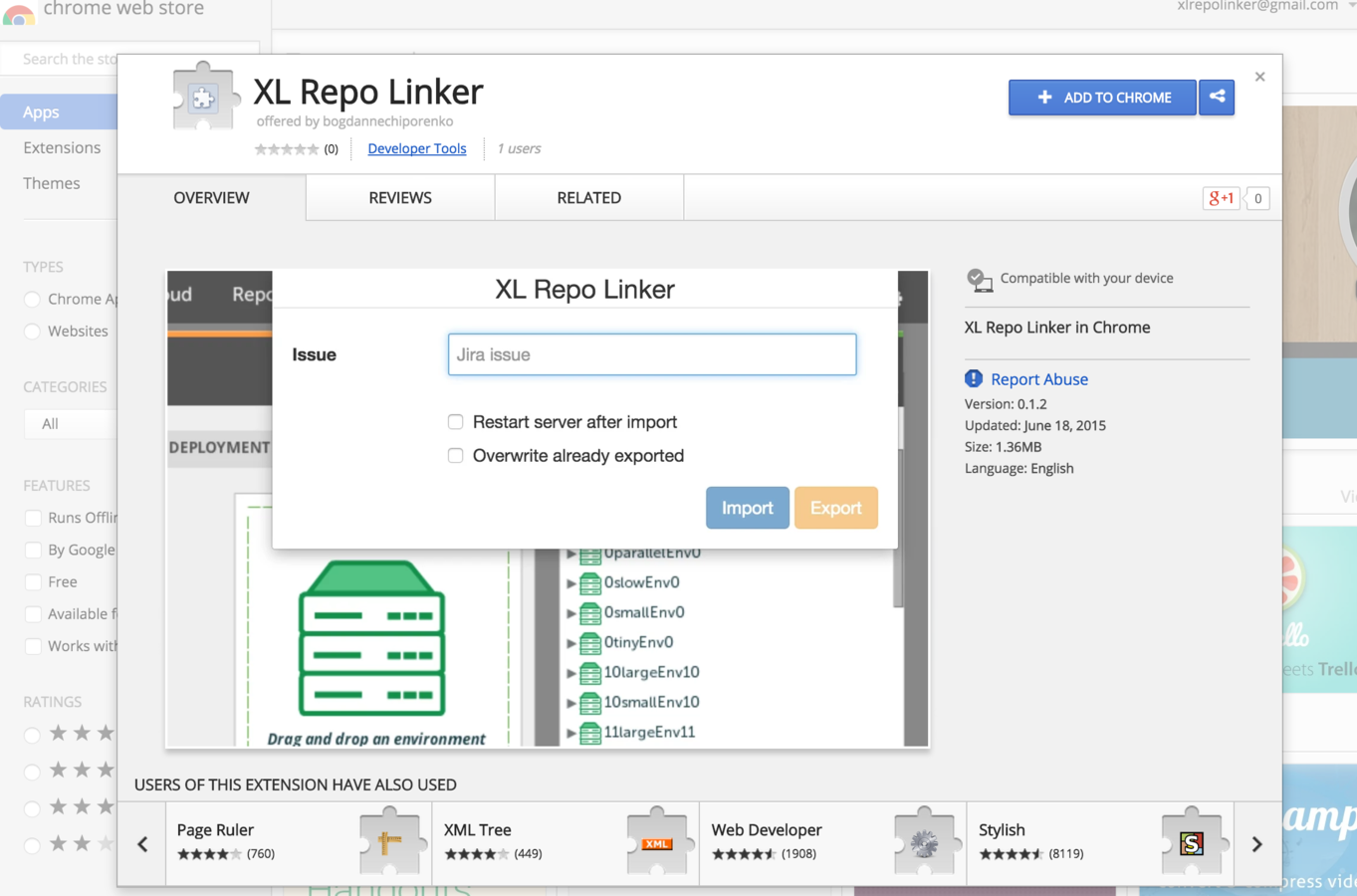Image resolution: width=1357 pixels, height=896 pixels.
Task: Check Restart server after import
Action: (455, 422)
